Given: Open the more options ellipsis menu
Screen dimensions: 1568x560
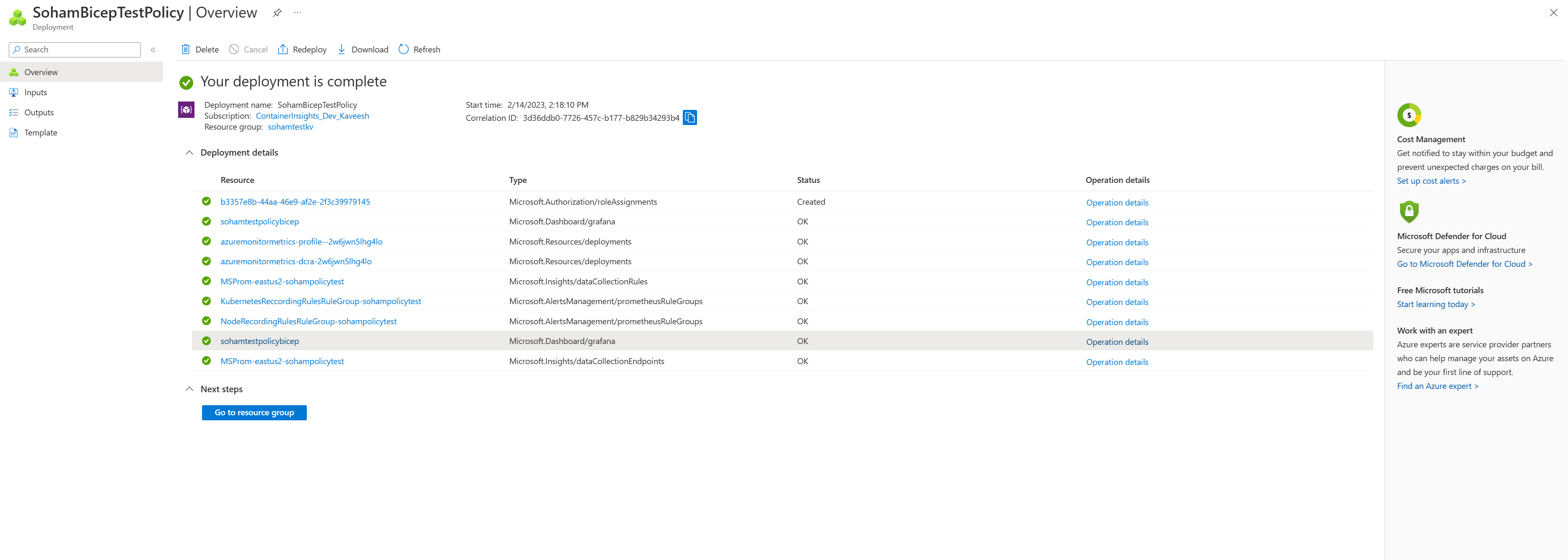Looking at the screenshot, I should 297,12.
